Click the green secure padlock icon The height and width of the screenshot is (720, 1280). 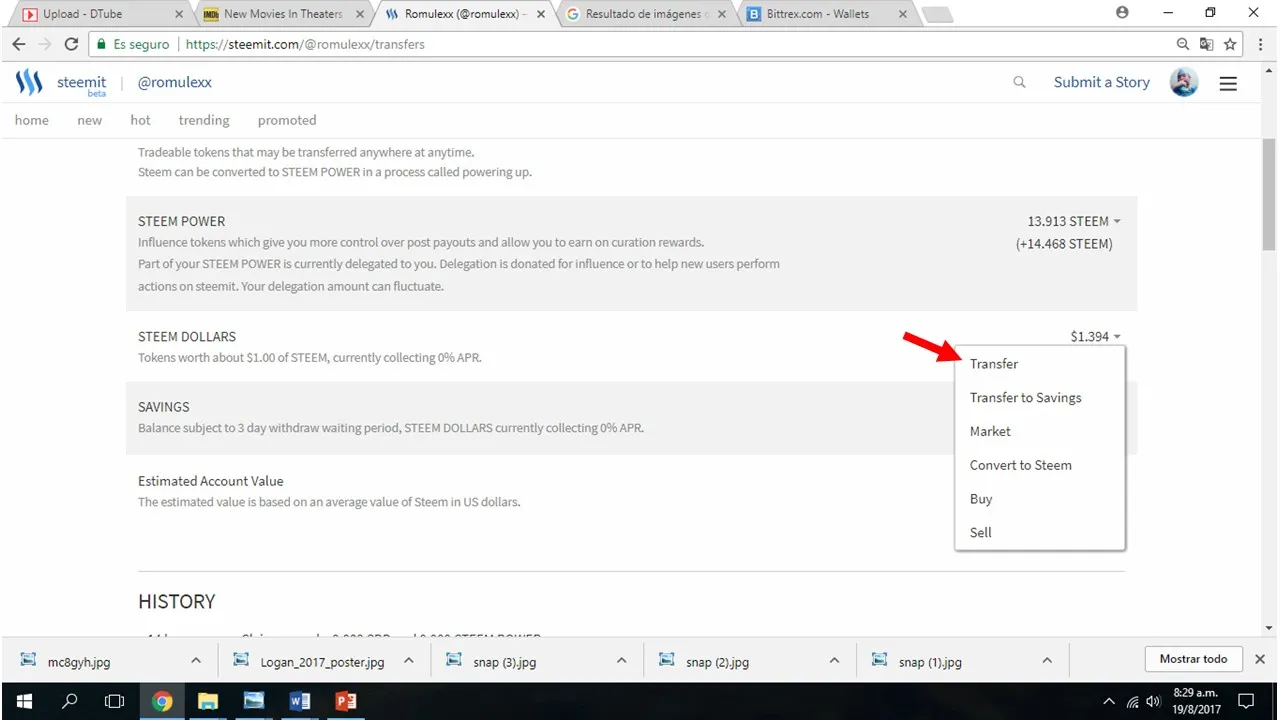point(101,44)
